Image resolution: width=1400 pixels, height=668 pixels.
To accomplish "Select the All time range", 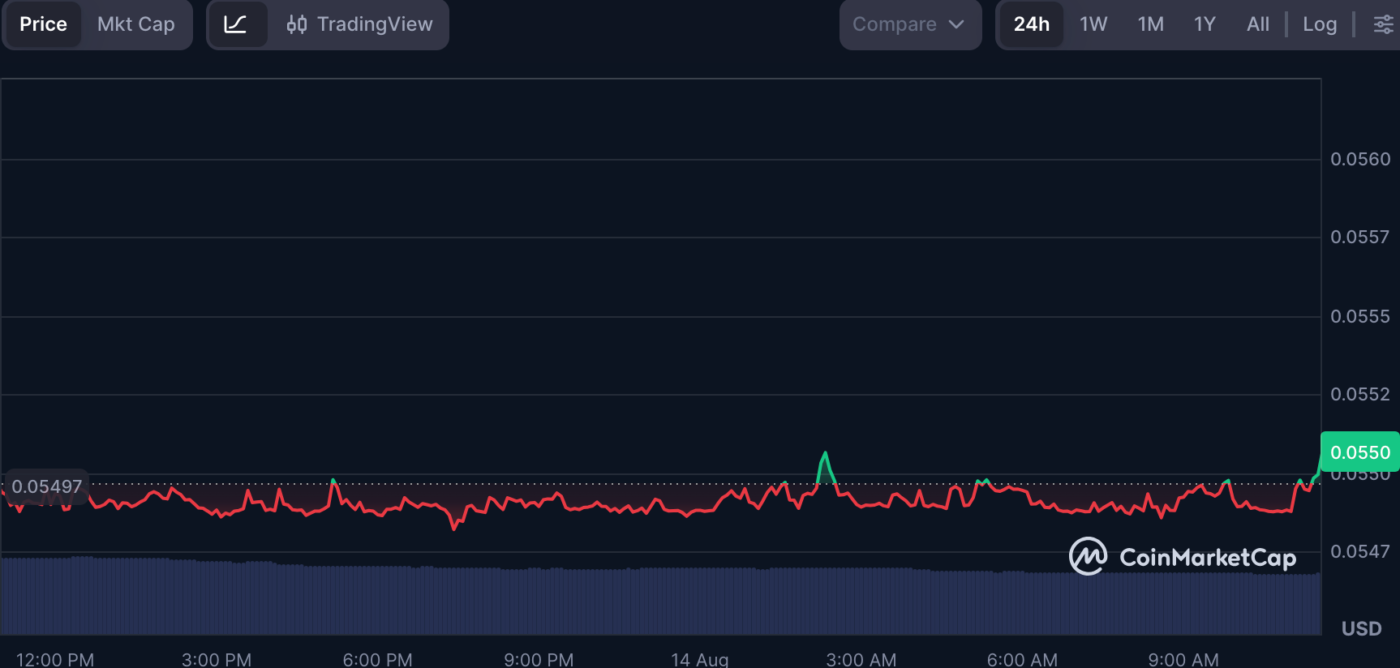I will 1258,24.
